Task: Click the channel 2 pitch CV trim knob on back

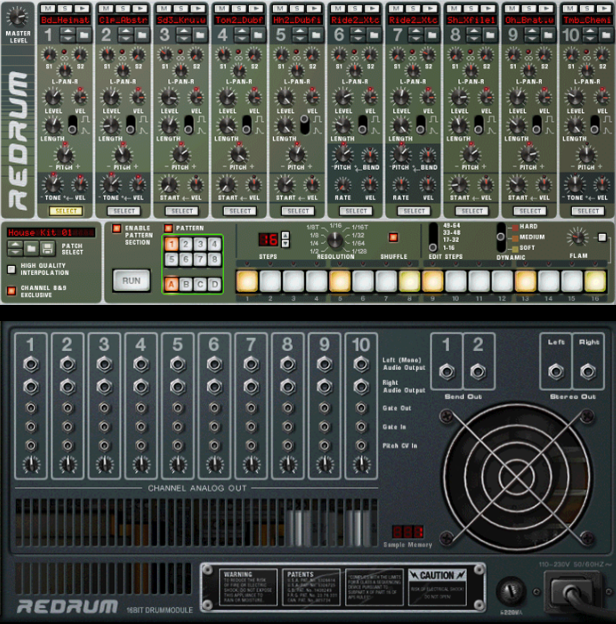Action: point(68,464)
